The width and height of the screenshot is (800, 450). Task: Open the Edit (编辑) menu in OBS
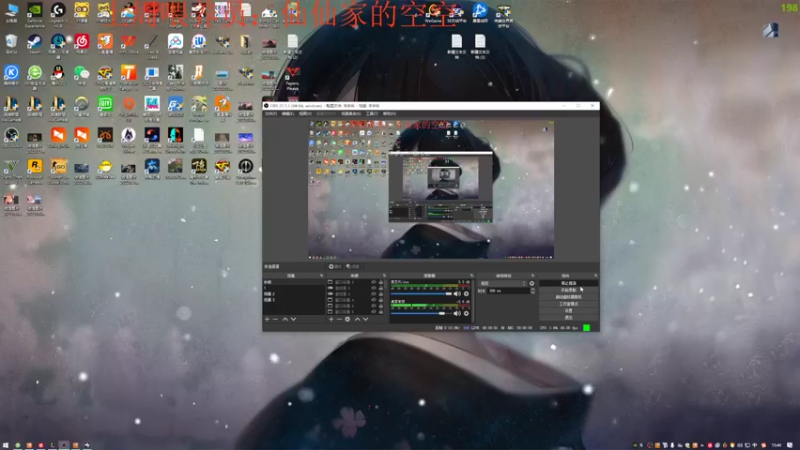[x=288, y=113]
